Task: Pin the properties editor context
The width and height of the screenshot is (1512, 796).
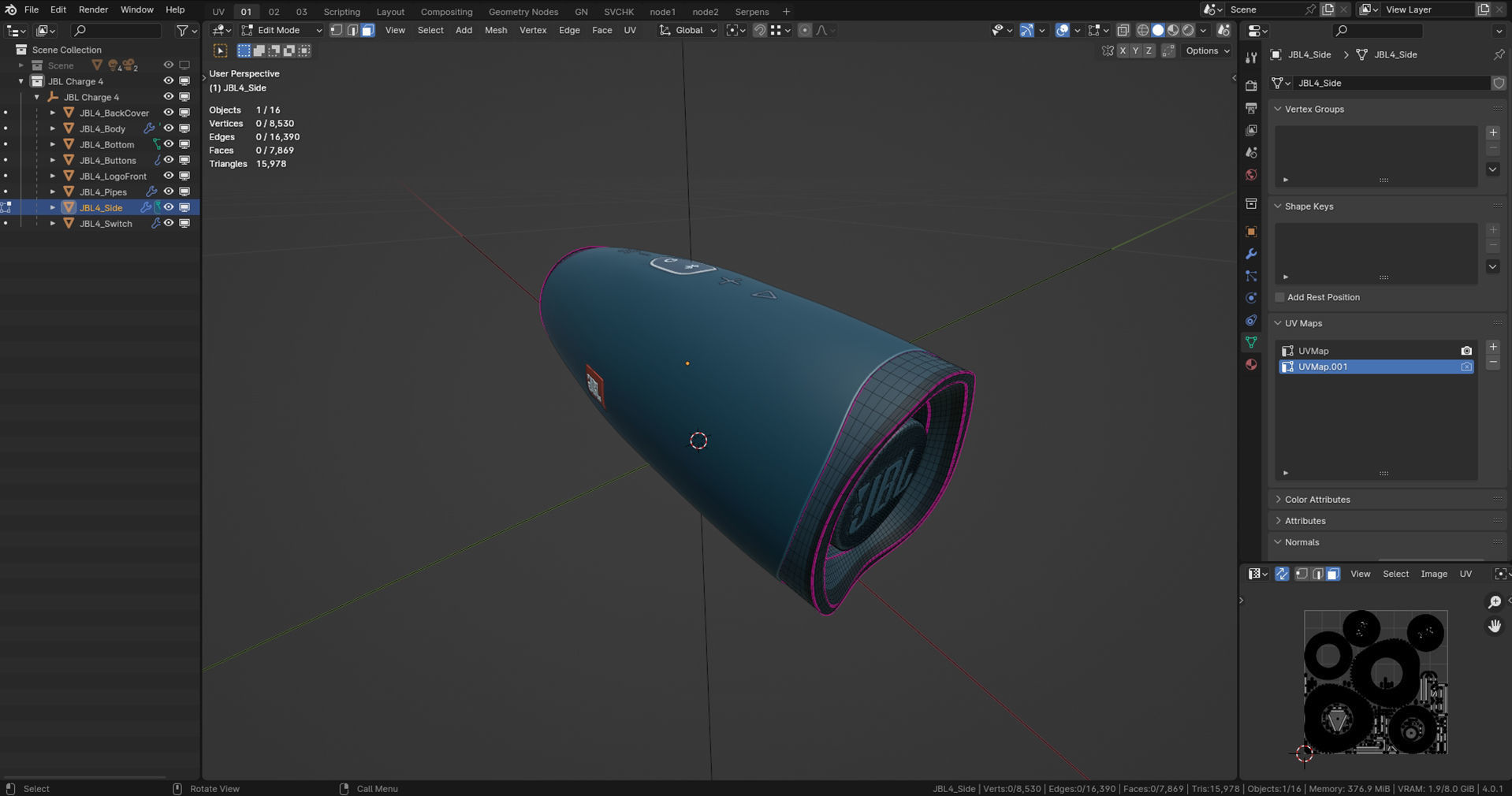Action: pyautogui.click(x=1499, y=54)
